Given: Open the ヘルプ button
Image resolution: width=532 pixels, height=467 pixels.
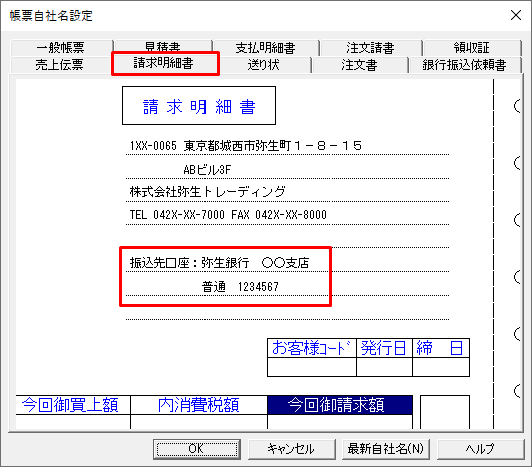Looking at the screenshot, I should point(480,449).
